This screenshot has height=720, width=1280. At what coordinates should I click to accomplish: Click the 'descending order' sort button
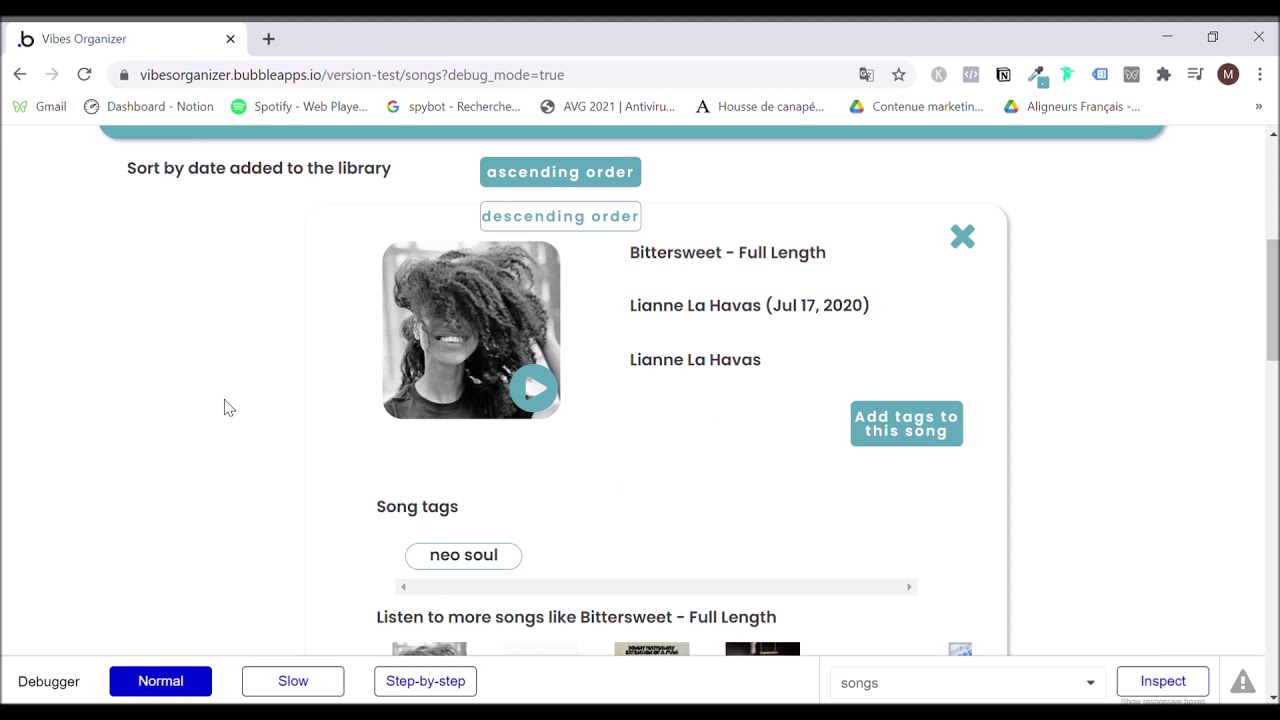560,216
